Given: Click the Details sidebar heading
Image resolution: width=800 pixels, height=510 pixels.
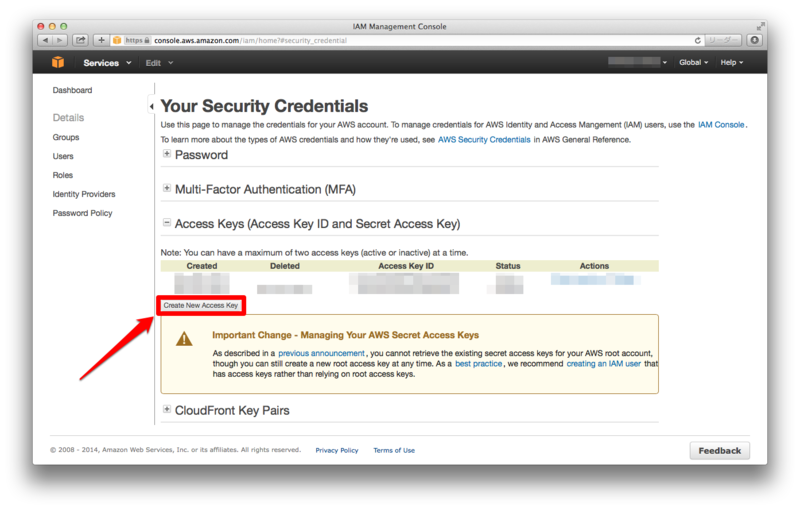Looking at the screenshot, I should click(x=68, y=118).
